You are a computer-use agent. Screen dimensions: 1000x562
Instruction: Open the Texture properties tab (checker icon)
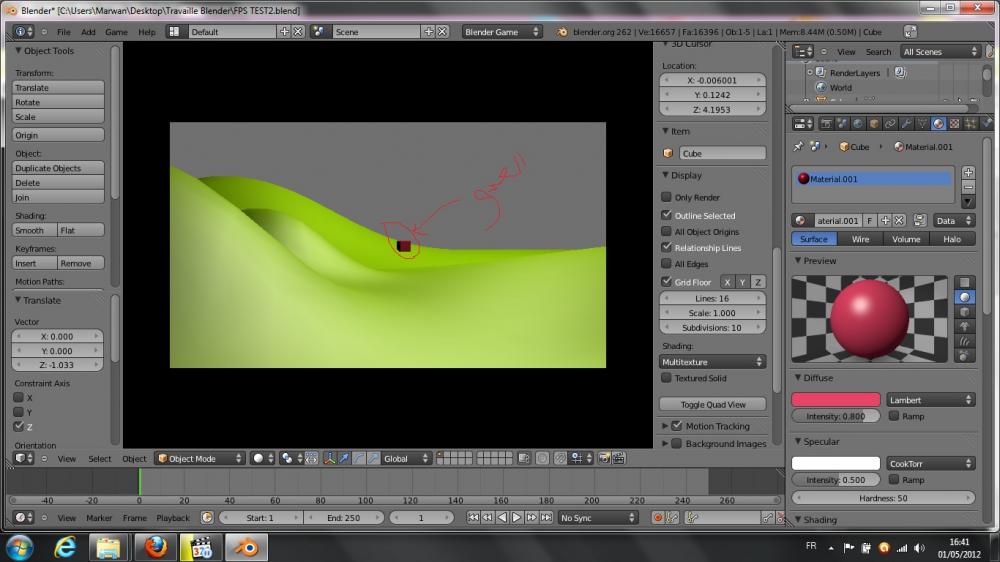coord(954,124)
